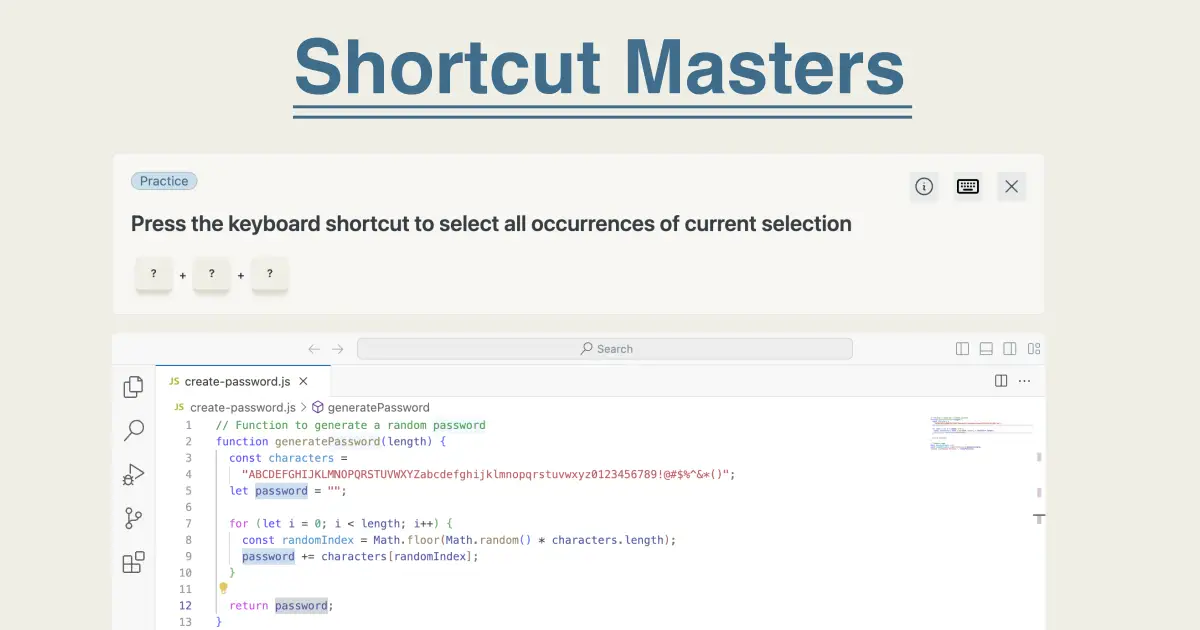
Task: Click the lightbulb code action on line 11
Action: click(x=222, y=589)
